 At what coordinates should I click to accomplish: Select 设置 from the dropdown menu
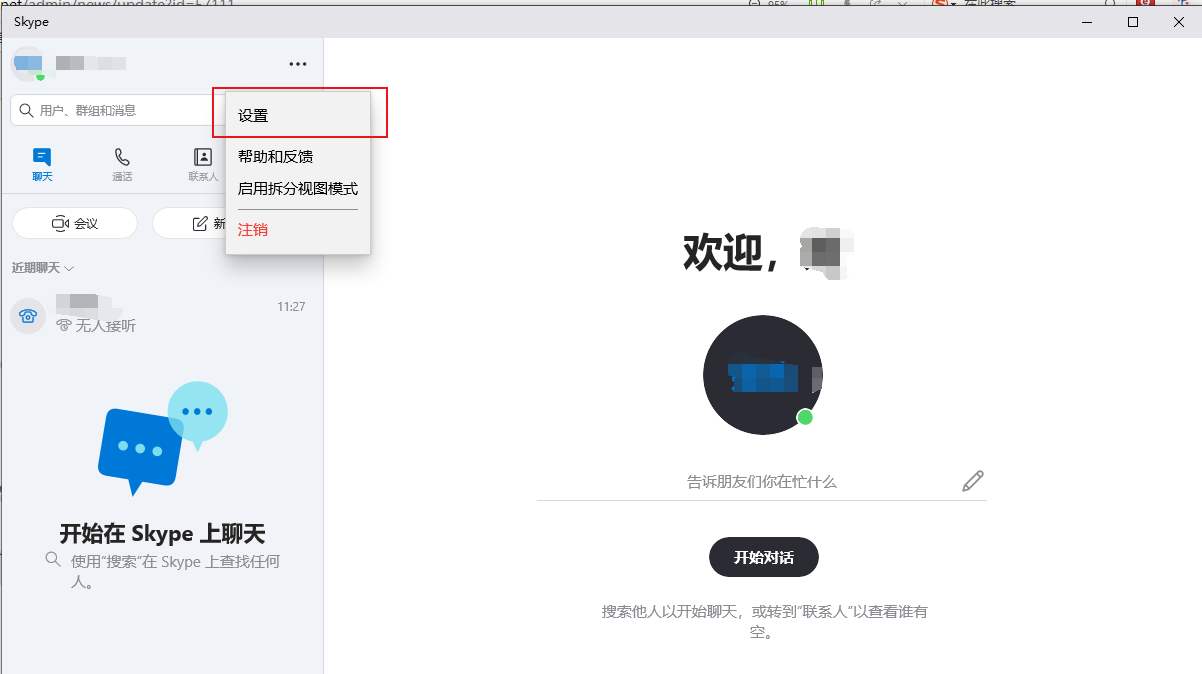click(298, 116)
